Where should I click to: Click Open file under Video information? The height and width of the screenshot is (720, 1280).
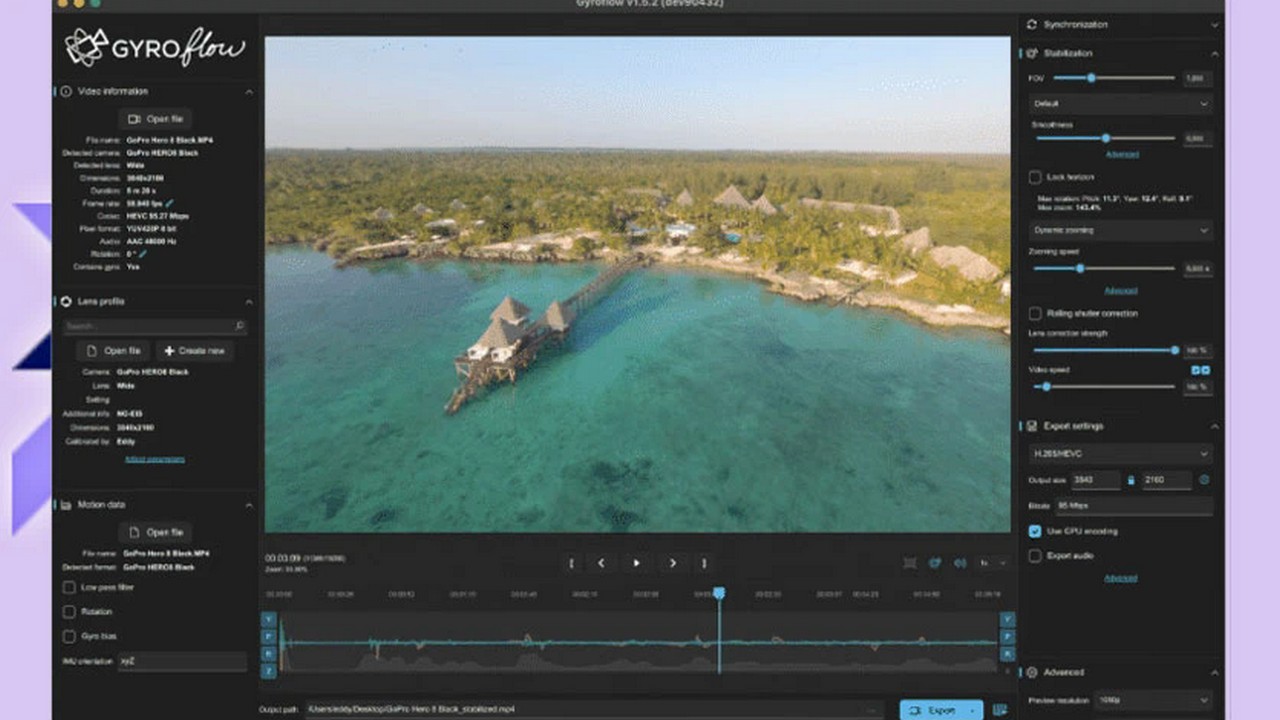(x=155, y=119)
